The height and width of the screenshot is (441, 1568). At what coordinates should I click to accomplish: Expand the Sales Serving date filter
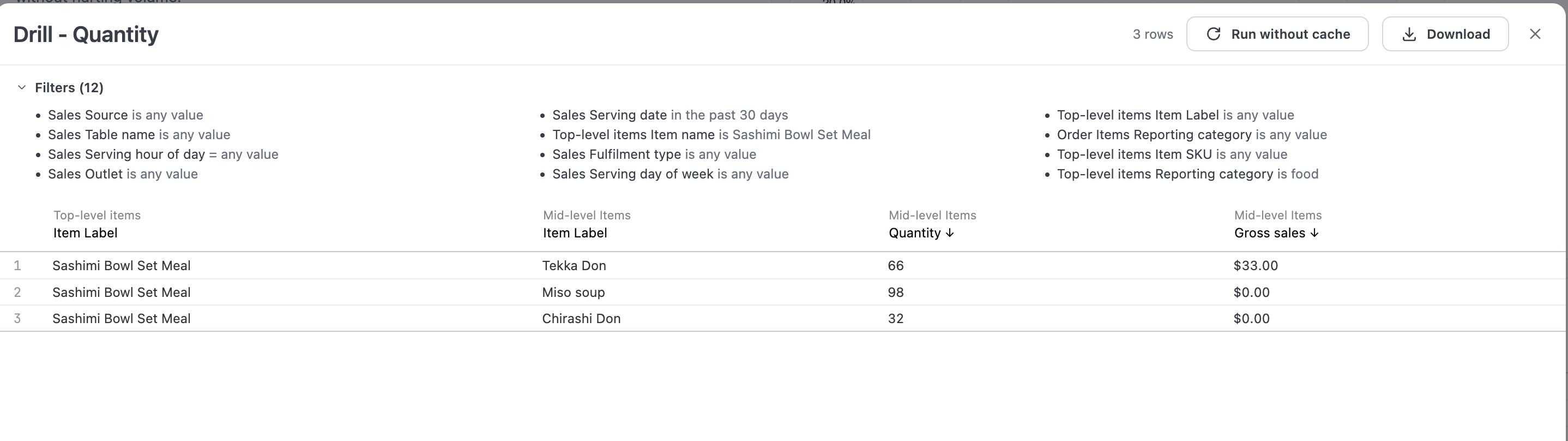670,115
